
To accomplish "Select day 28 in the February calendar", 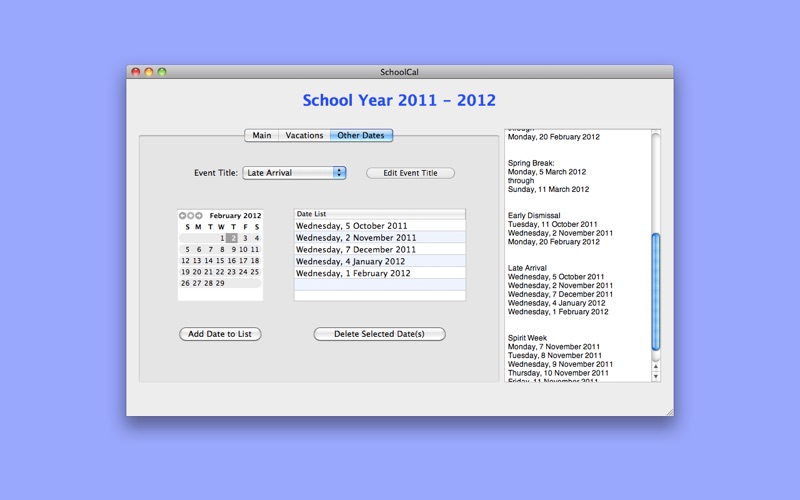I will click(208, 283).
